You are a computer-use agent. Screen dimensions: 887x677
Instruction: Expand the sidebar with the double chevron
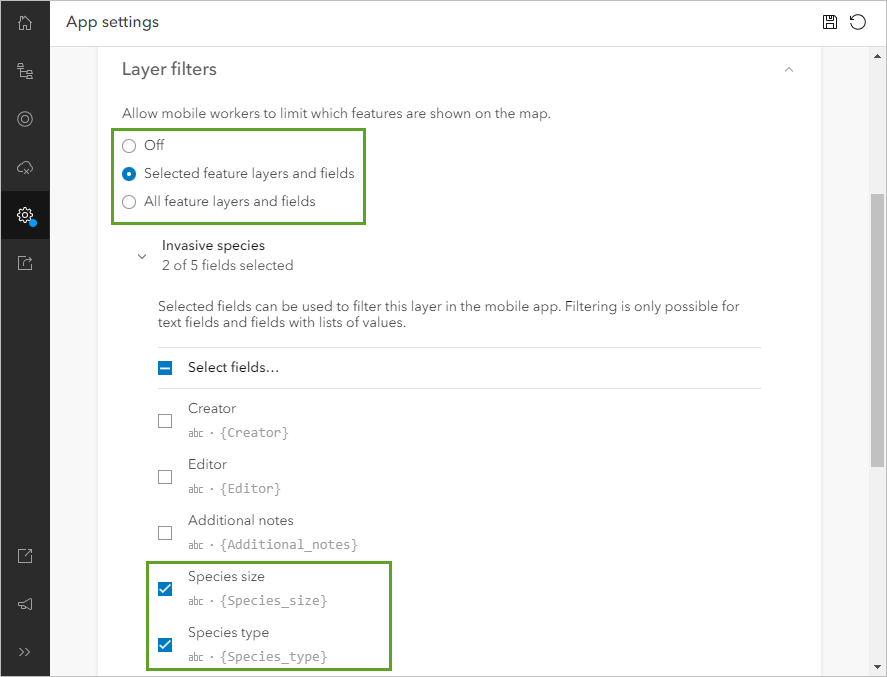point(25,652)
